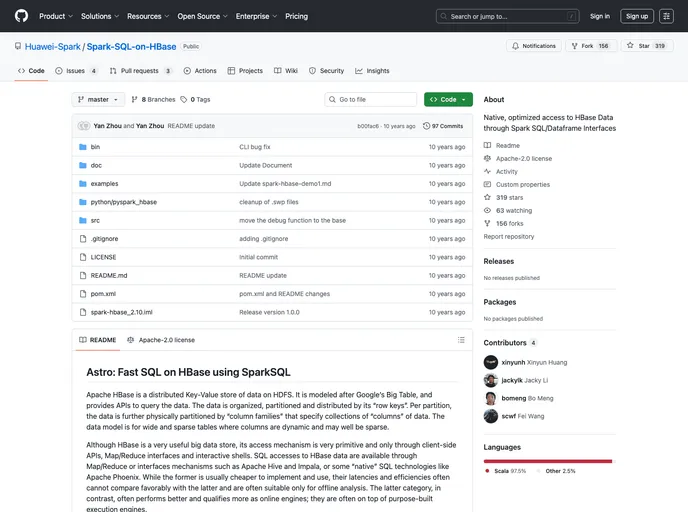Open the Huawei-Spark owner link
The height and width of the screenshot is (512, 688).
point(53,47)
